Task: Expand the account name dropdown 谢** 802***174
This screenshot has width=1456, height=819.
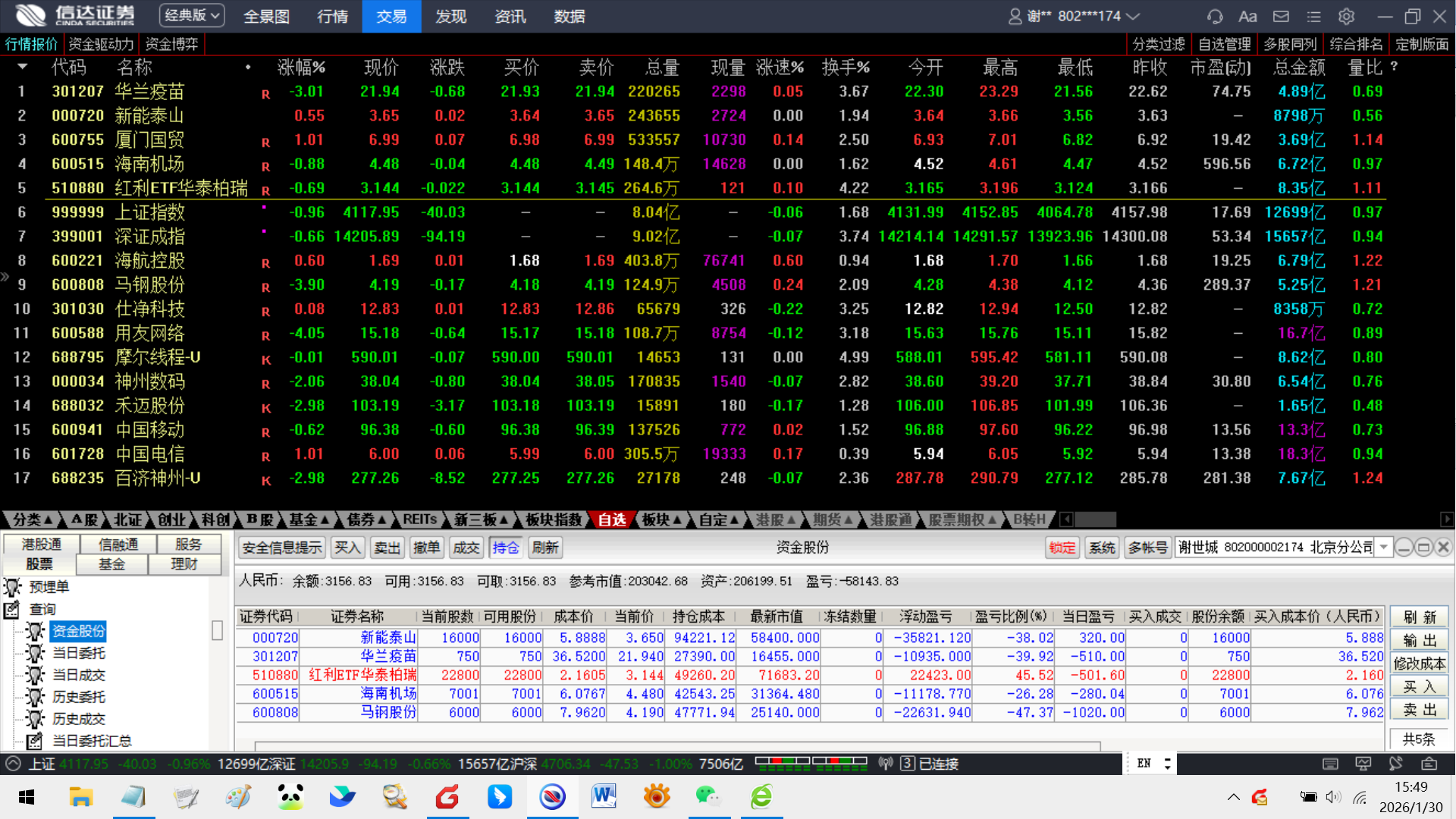Action: coord(1133,16)
